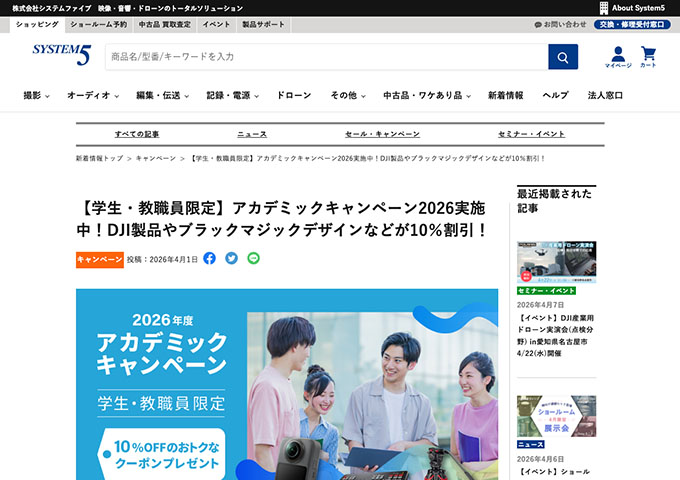This screenshot has width=680, height=480.
Task: Open the ドローン menu item
Action: point(294,95)
